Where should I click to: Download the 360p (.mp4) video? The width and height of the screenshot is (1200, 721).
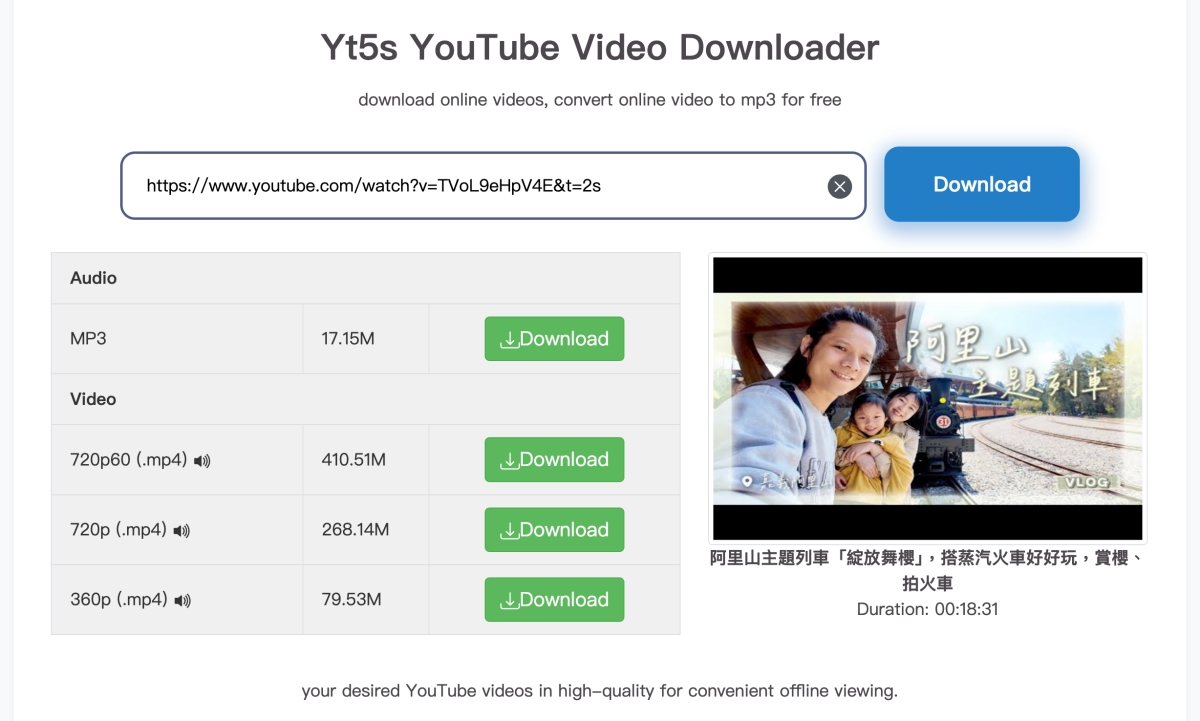click(554, 600)
